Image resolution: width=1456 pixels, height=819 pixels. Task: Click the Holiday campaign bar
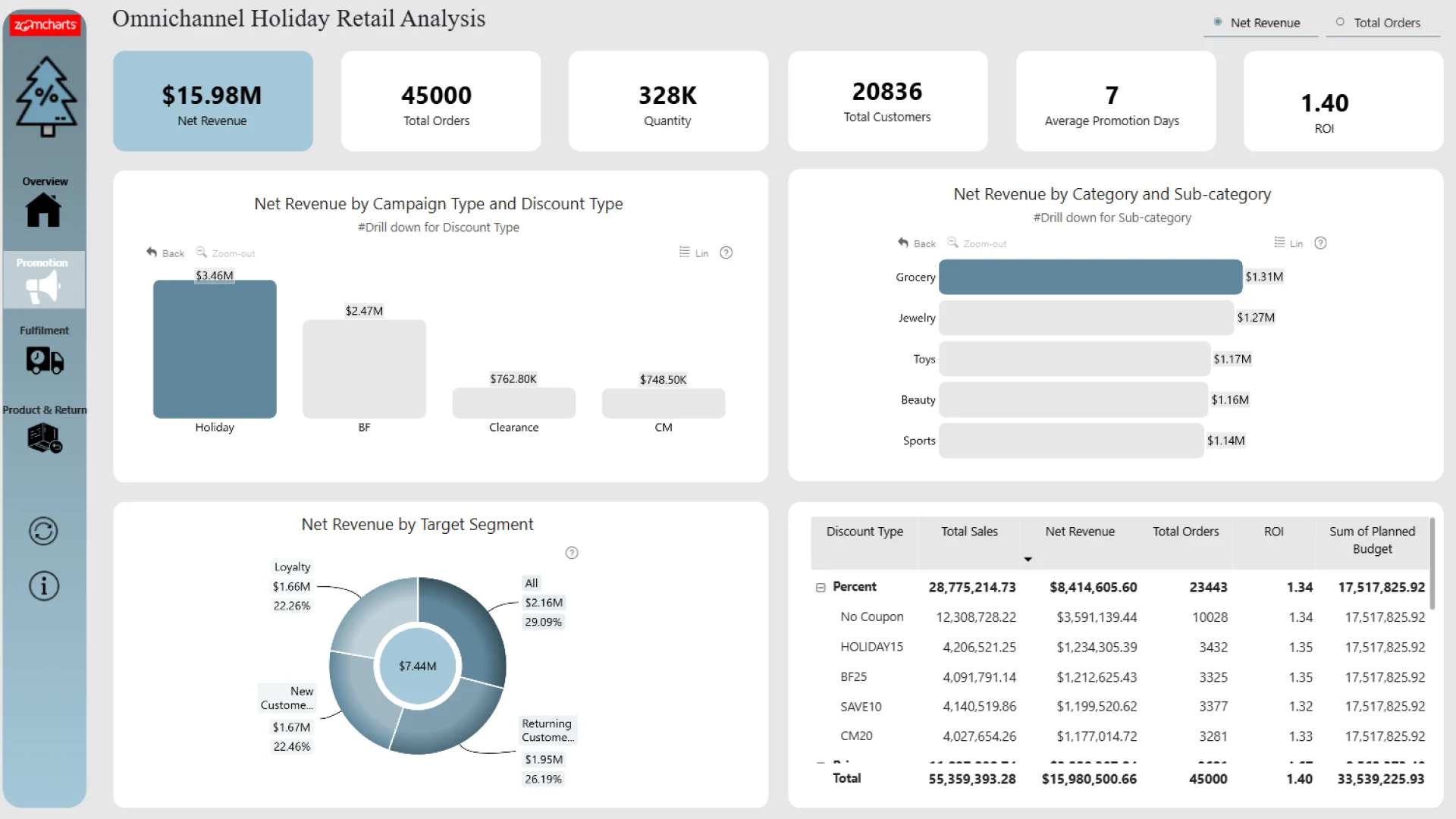pos(215,349)
